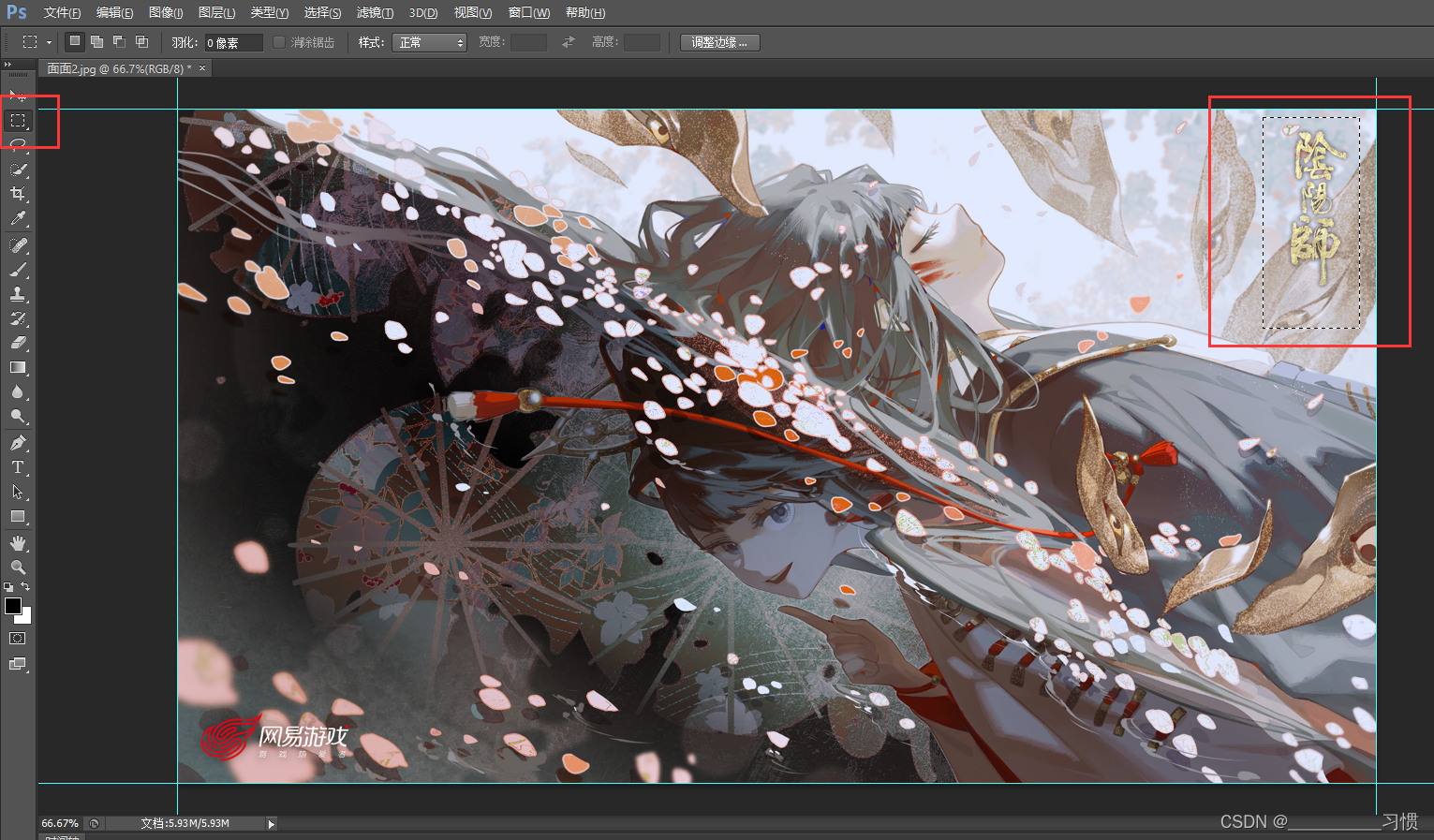
Task: Select the Hand tool
Action: click(18, 543)
